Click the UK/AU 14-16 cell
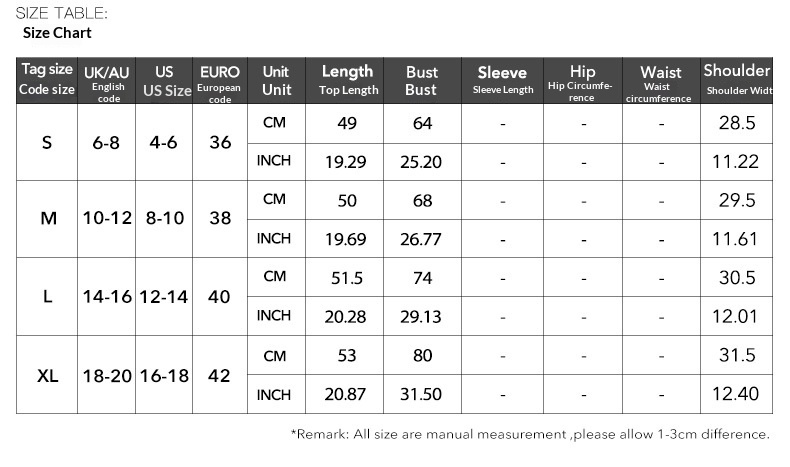 (107, 297)
